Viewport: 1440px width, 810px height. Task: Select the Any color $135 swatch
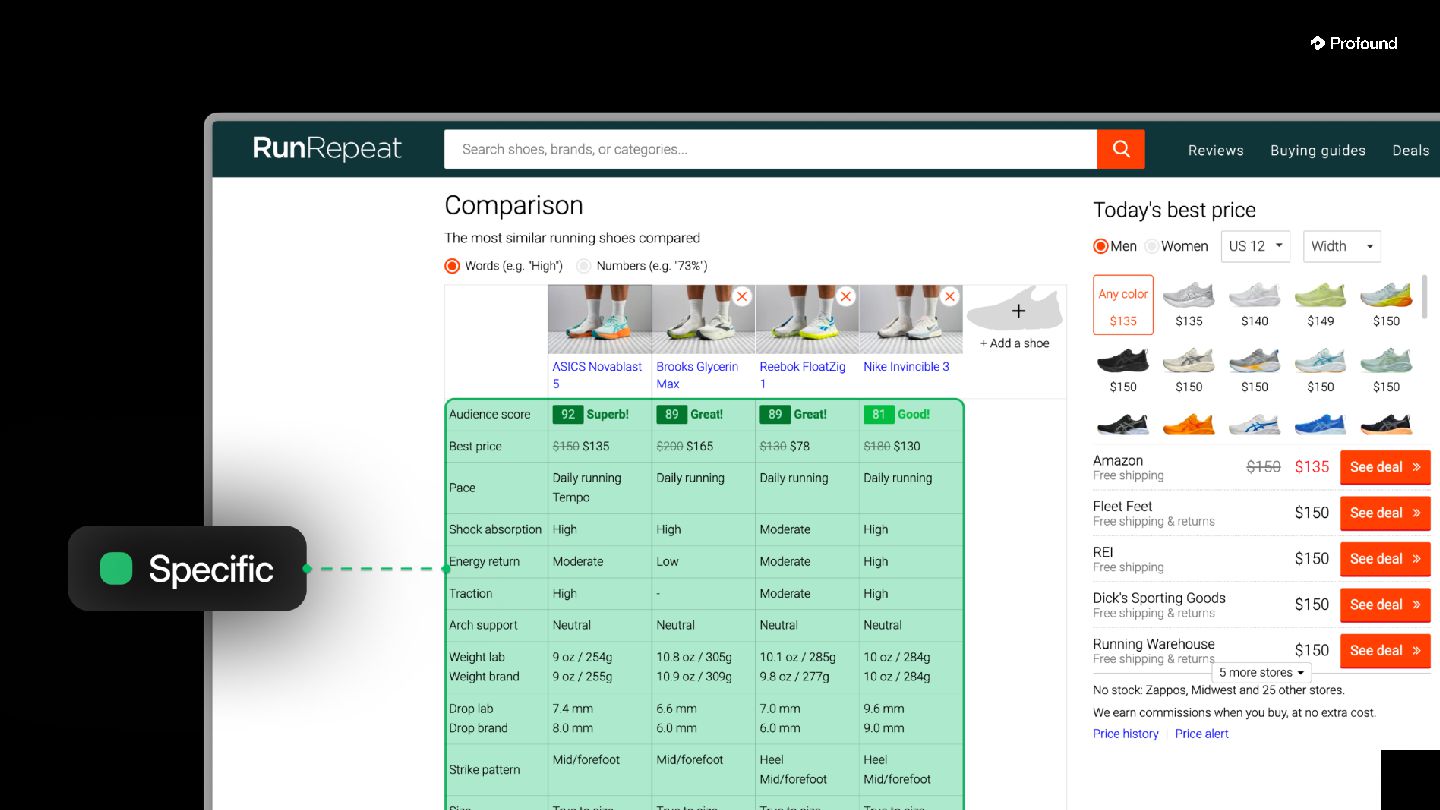coord(1123,305)
